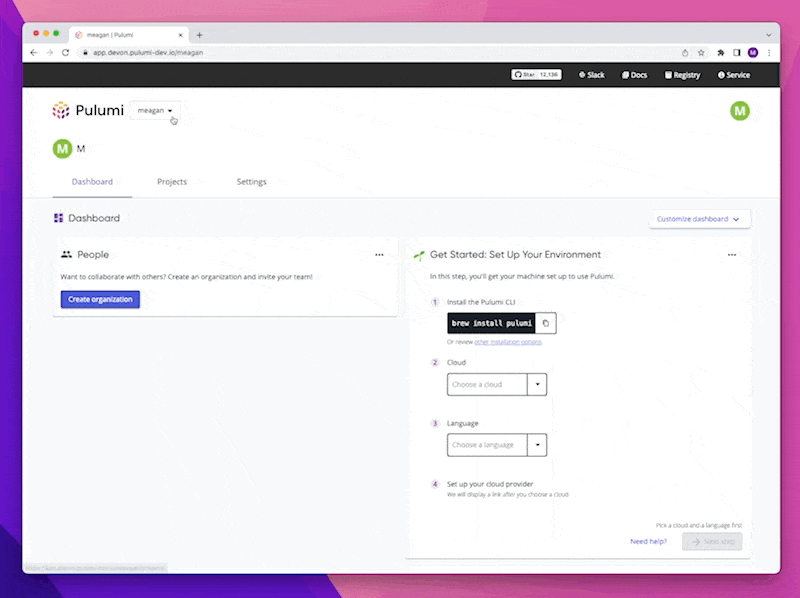Open Registry in the top bar
800x598 pixels.
pos(682,75)
